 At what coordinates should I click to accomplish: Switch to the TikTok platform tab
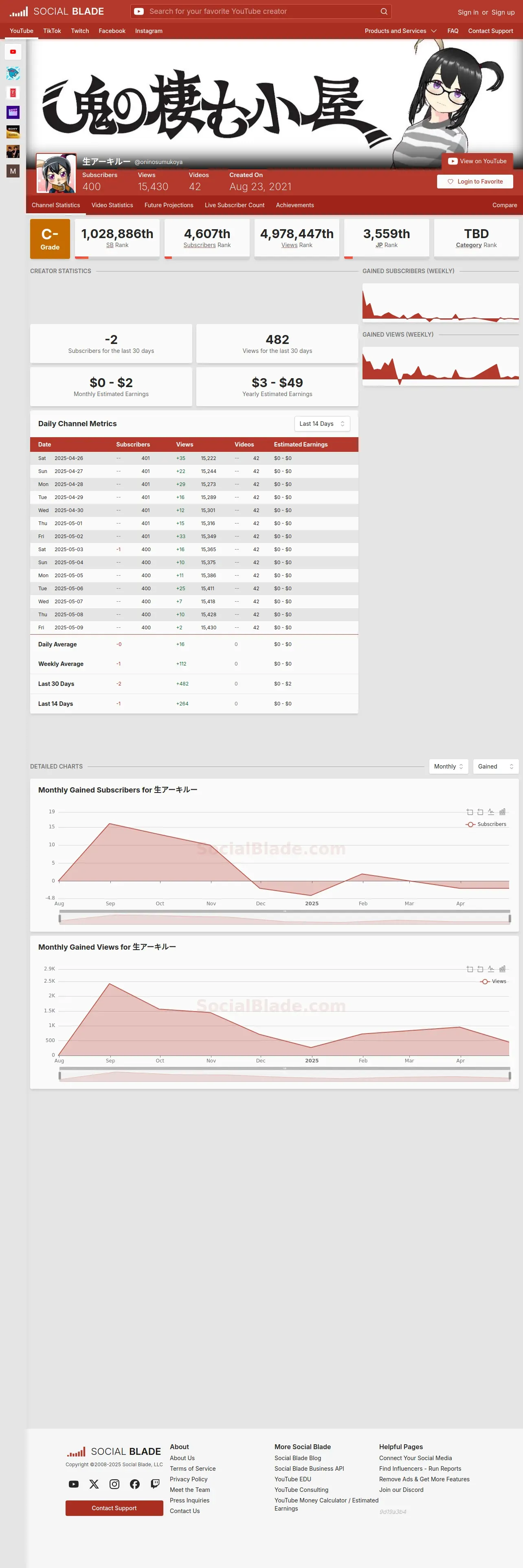tap(52, 31)
